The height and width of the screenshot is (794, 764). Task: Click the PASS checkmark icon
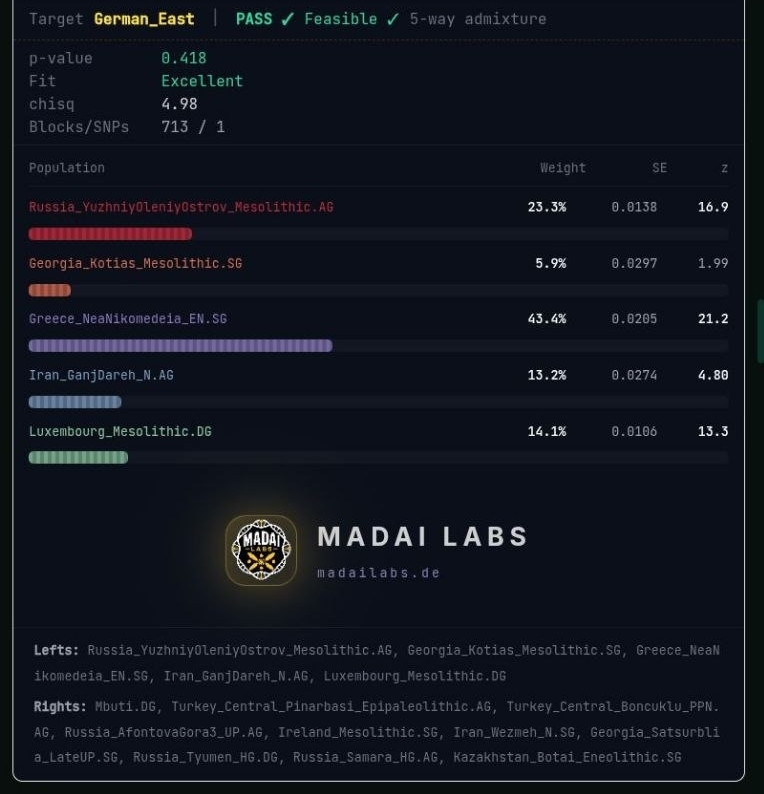pos(288,19)
